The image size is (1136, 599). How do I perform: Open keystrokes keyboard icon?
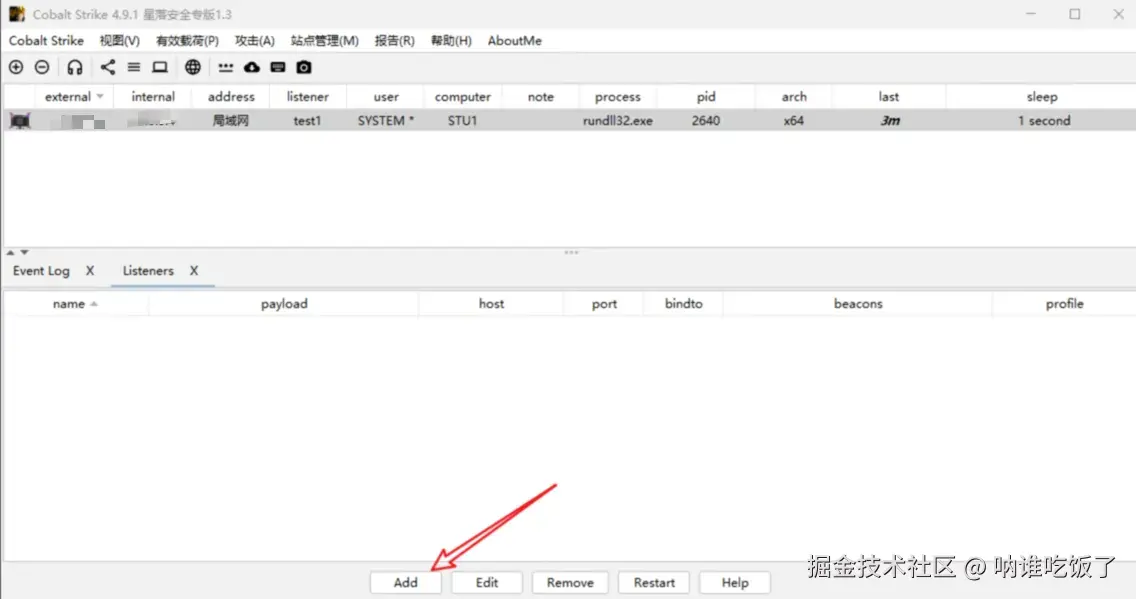click(x=277, y=67)
